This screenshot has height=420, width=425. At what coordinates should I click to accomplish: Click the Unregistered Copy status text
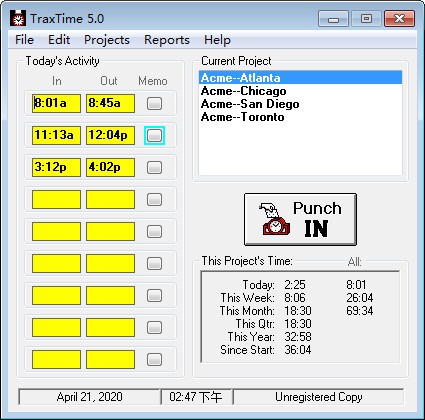pos(319,397)
